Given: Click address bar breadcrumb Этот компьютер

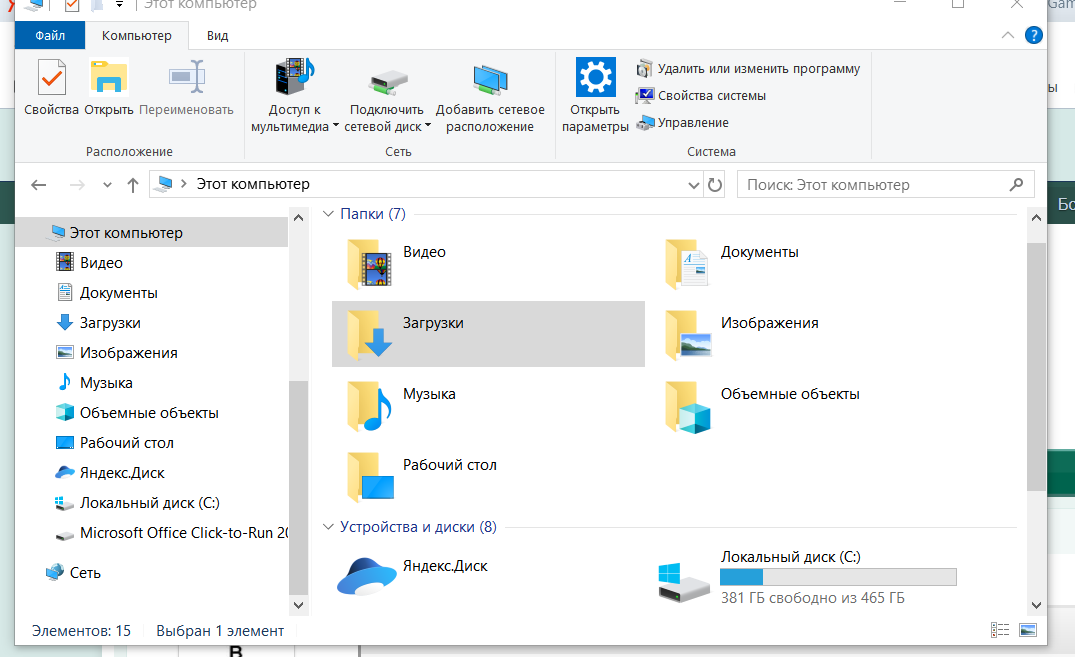Looking at the screenshot, I should point(253,184).
